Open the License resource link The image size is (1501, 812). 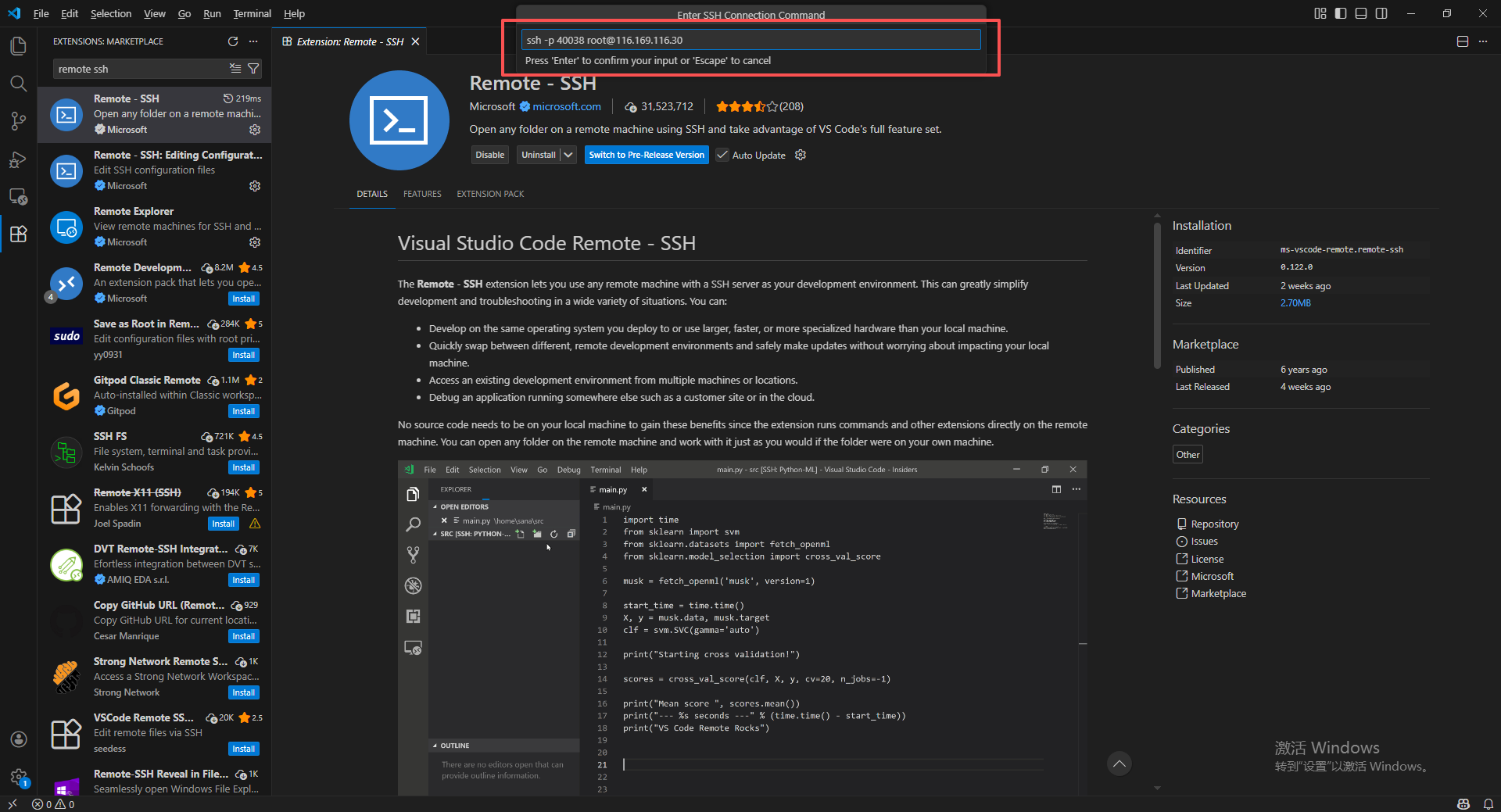[1207, 559]
